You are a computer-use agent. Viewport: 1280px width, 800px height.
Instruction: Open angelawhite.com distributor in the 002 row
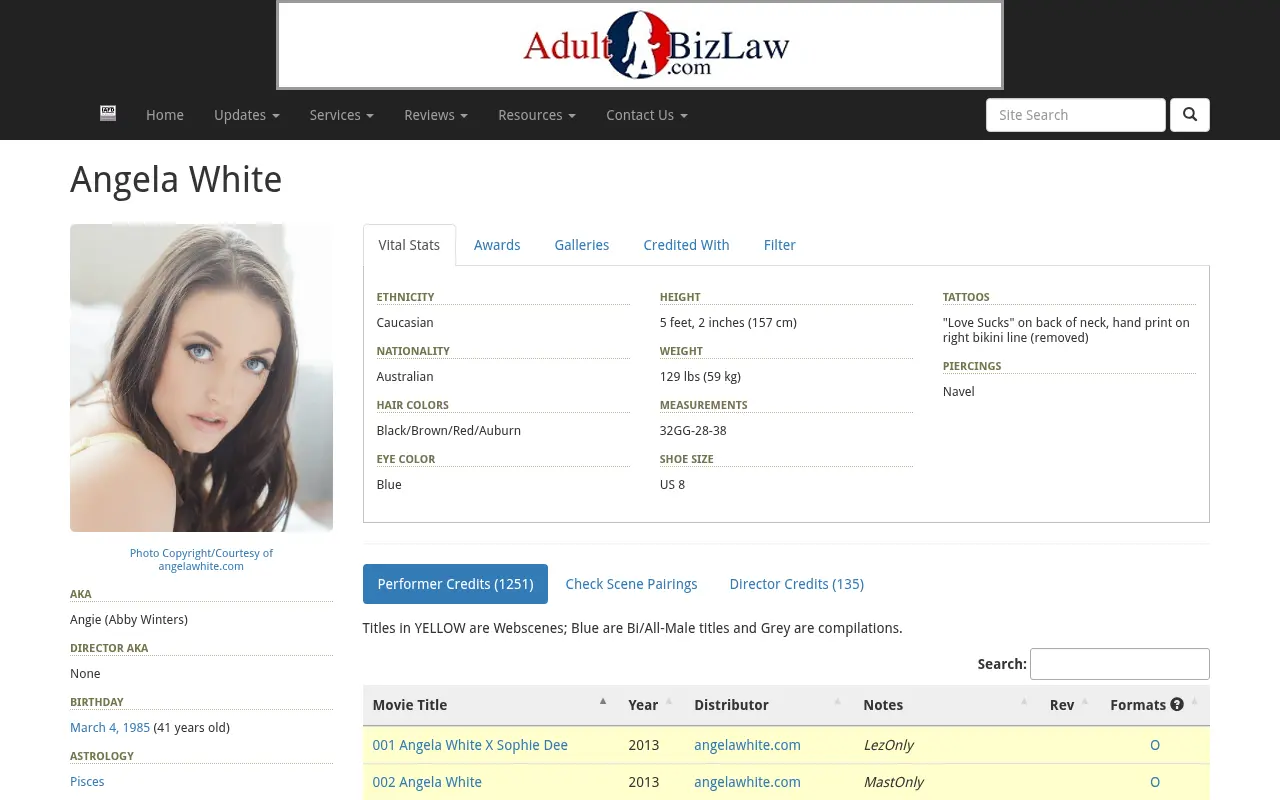[747, 782]
